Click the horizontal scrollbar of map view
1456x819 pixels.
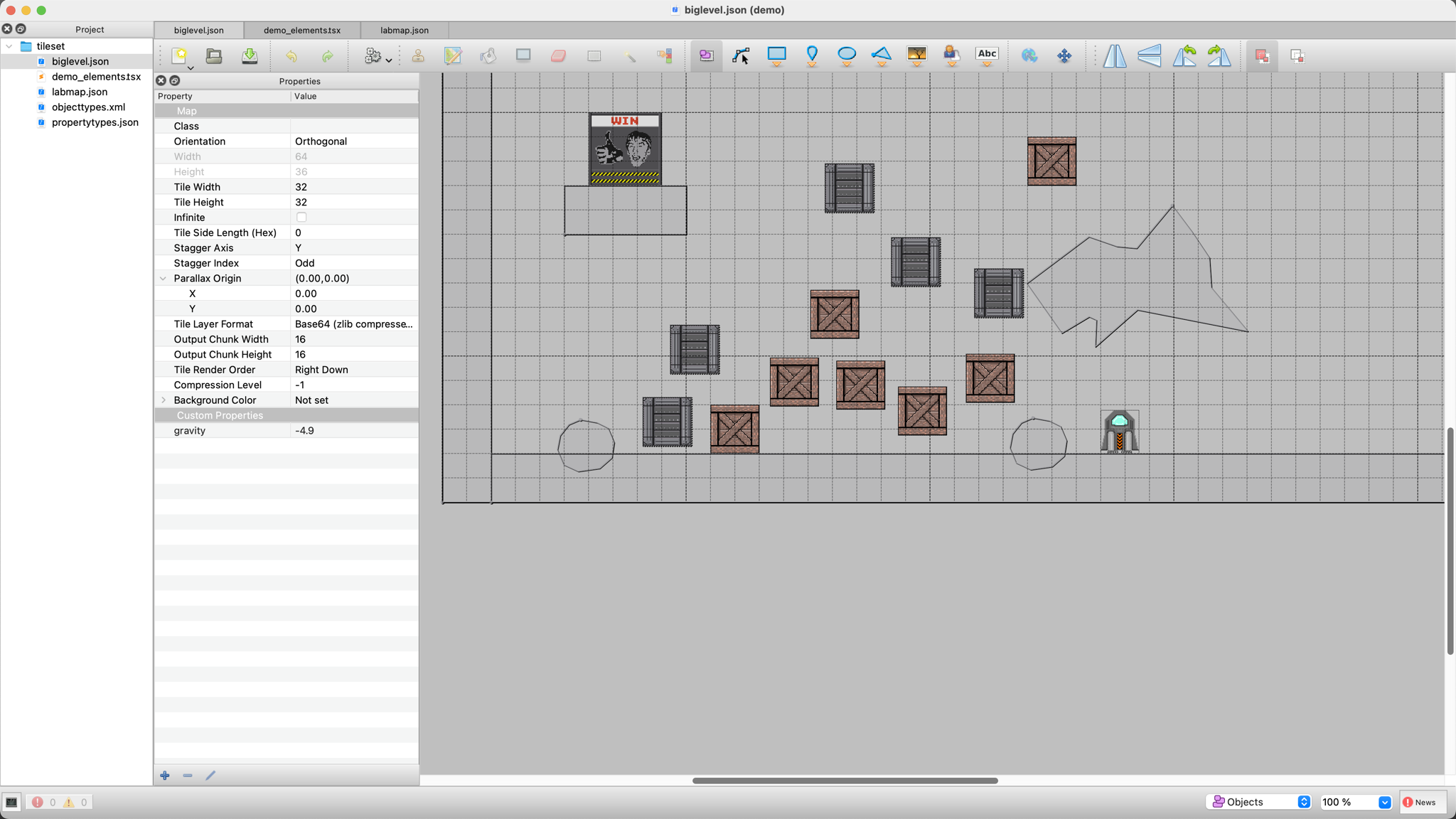845,781
